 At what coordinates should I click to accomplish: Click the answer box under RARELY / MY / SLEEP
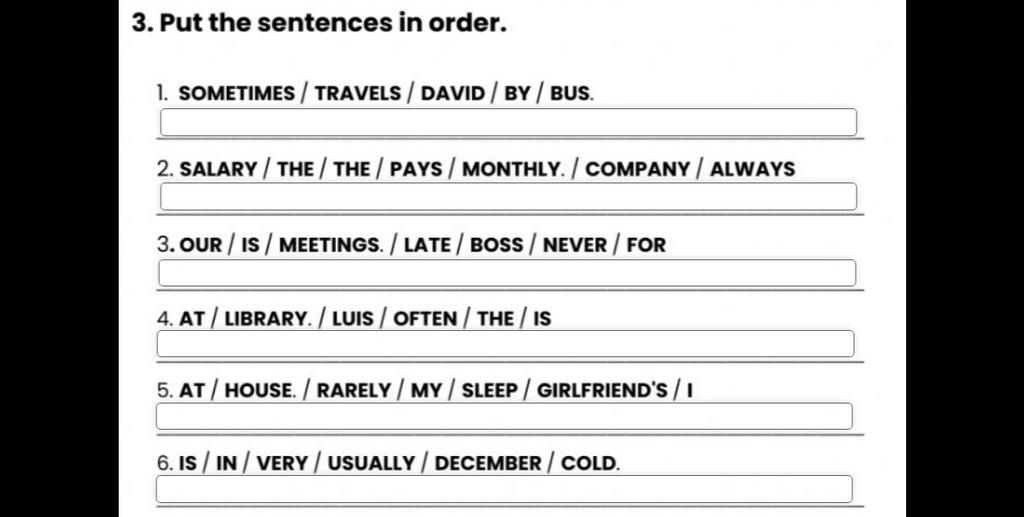coord(504,416)
